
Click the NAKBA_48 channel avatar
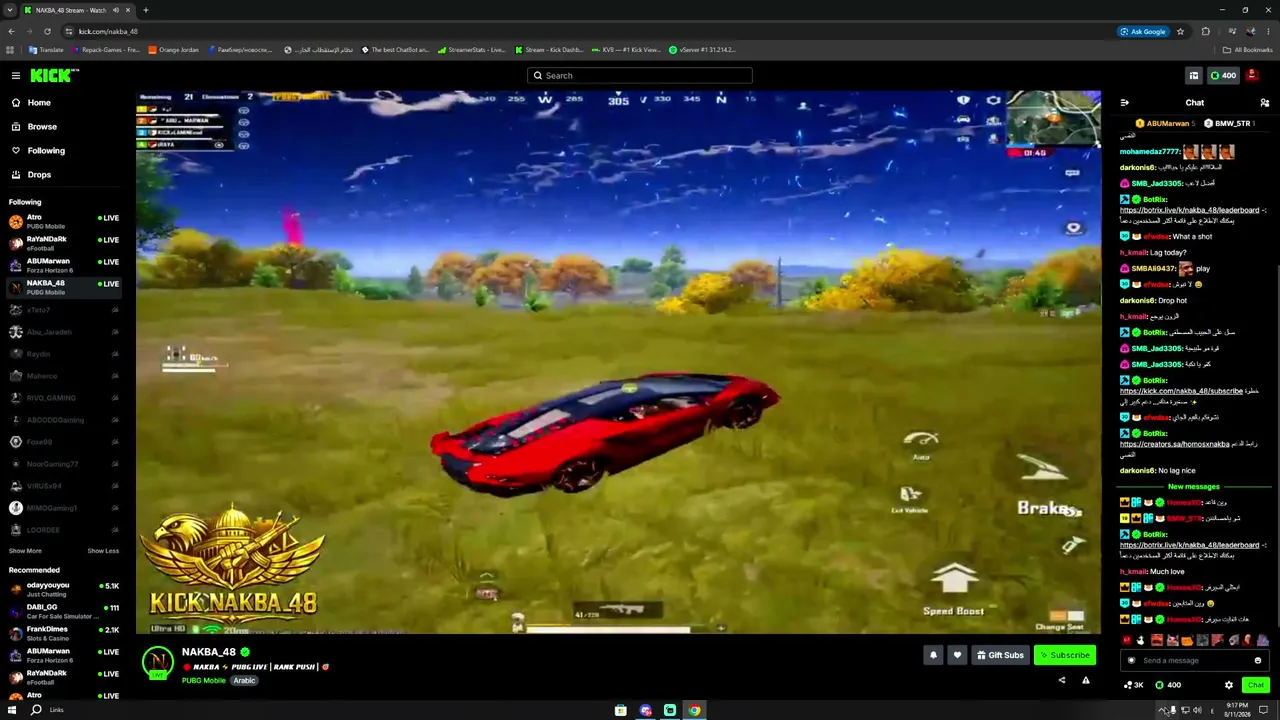[x=157, y=662]
